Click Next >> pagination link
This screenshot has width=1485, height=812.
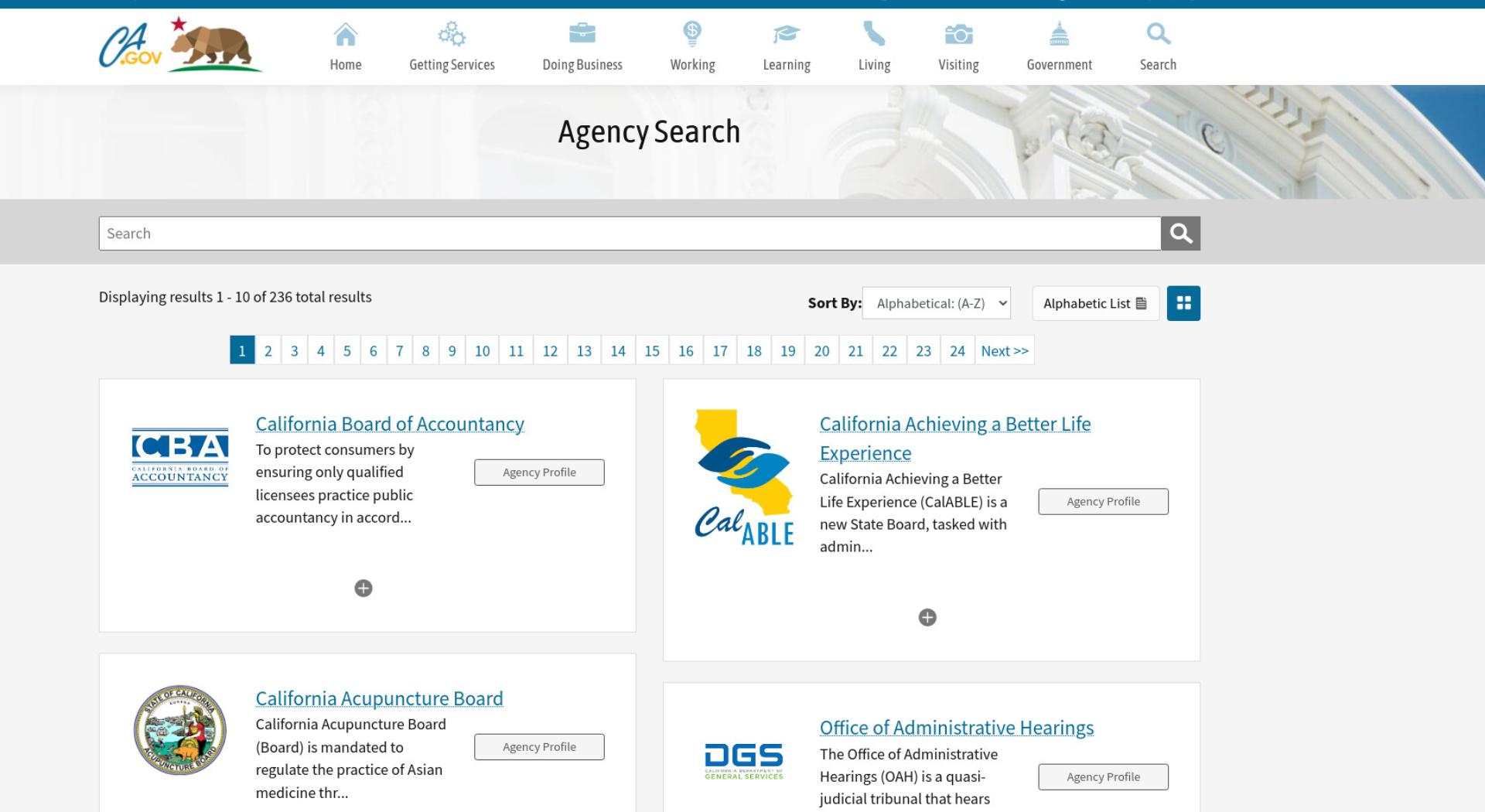pyautogui.click(x=1005, y=350)
